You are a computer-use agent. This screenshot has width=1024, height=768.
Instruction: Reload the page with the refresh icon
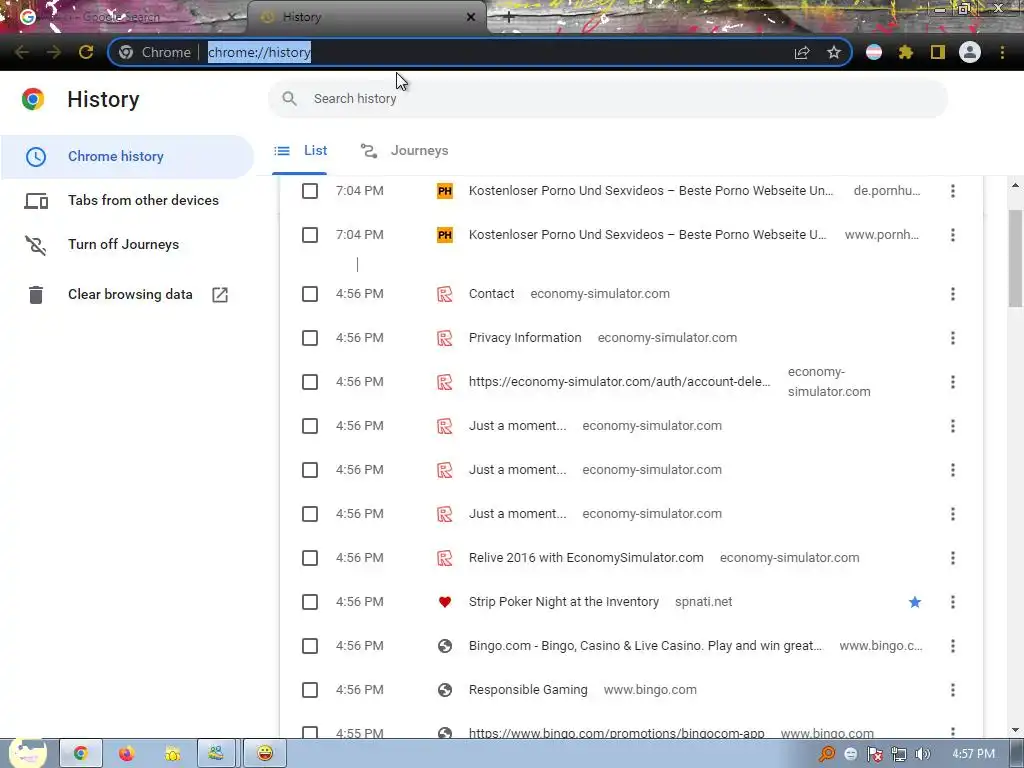tap(86, 52)
